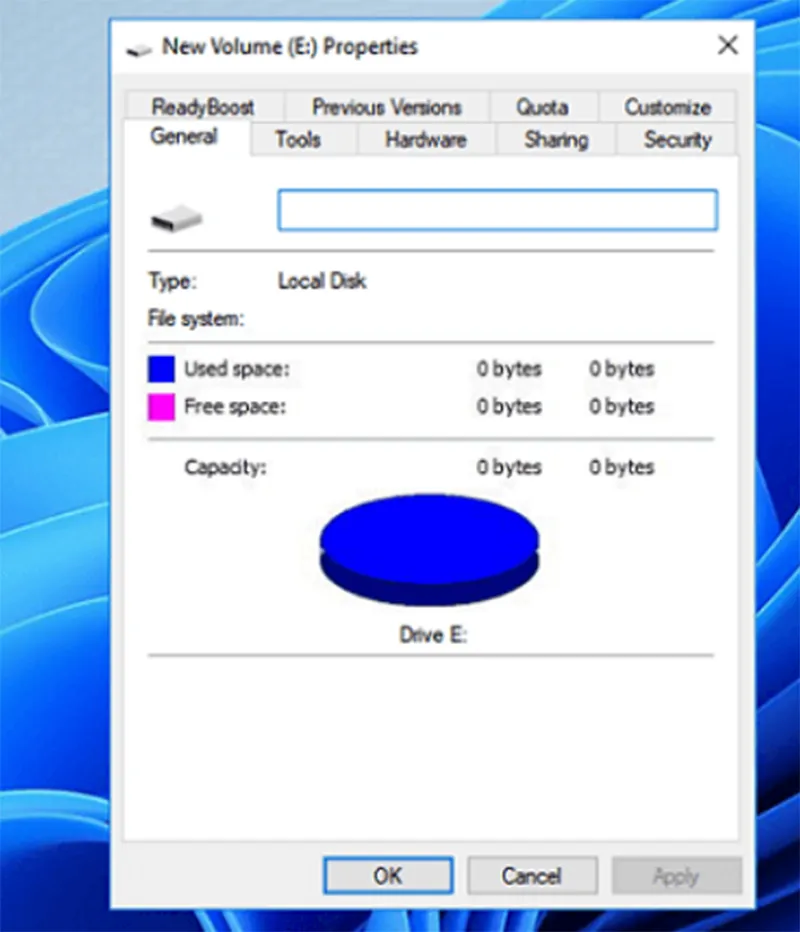The width and height of the screenshot is (800, 932).
Task: Click the 'Used space:' label
Action: (x=237, y=369)
